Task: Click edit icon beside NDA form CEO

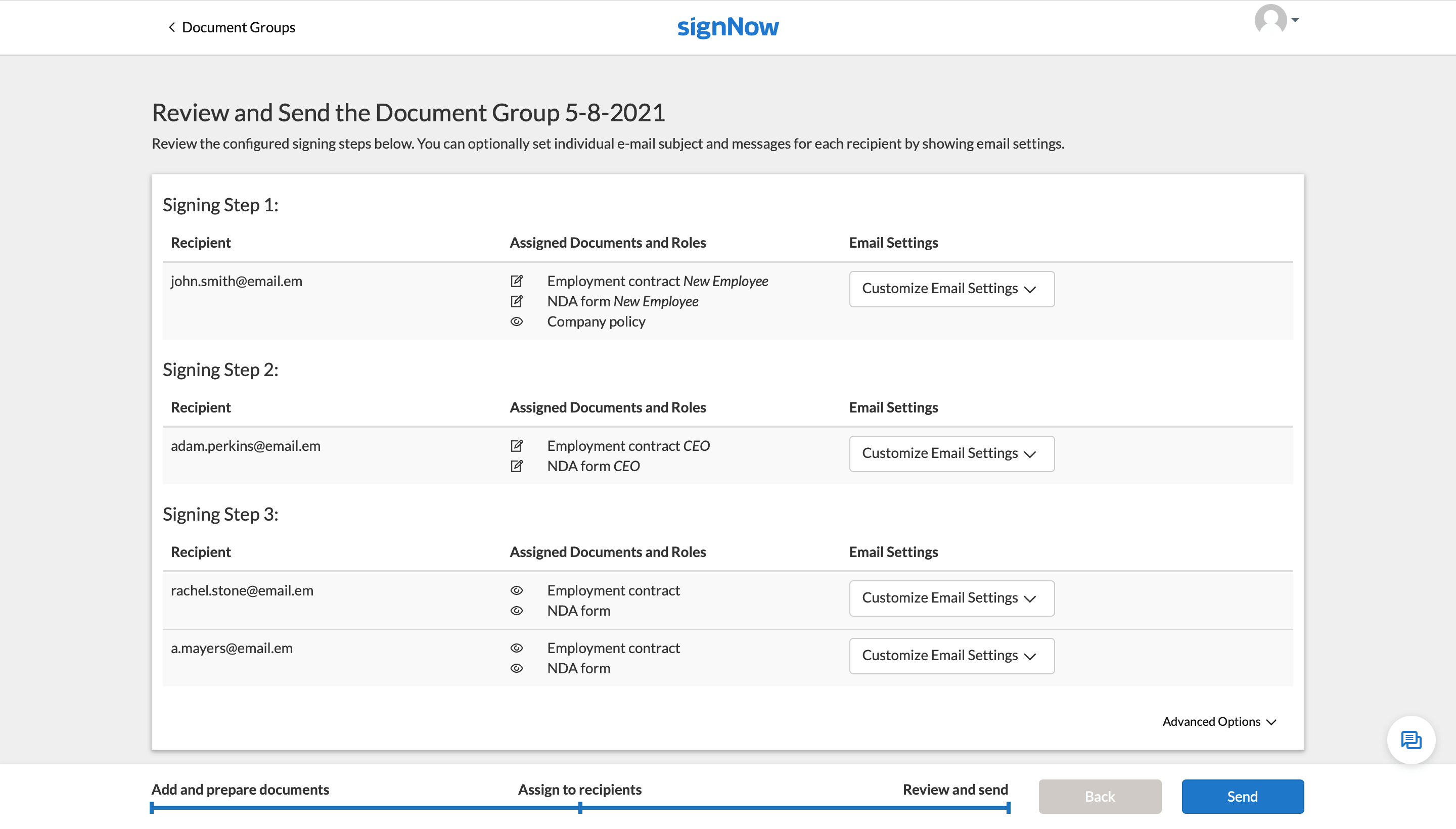Action: point(517,466)
